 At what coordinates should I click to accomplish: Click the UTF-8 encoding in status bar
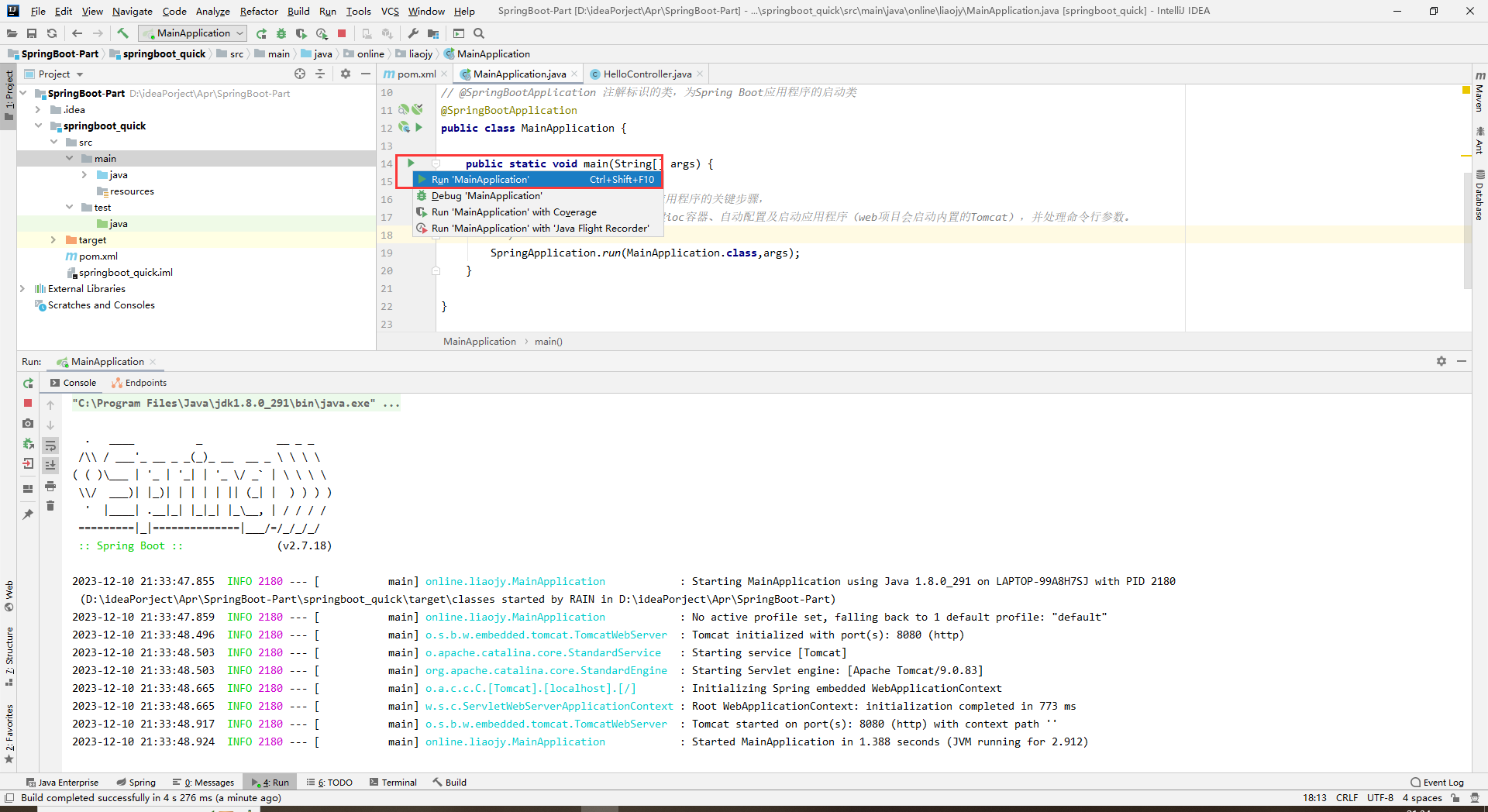point(1379,797)
